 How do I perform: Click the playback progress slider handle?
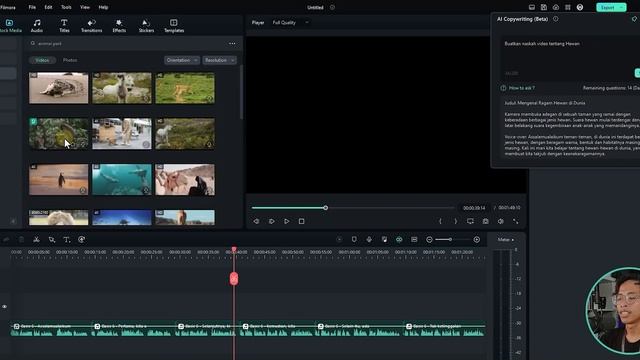(x=325, y=208)
